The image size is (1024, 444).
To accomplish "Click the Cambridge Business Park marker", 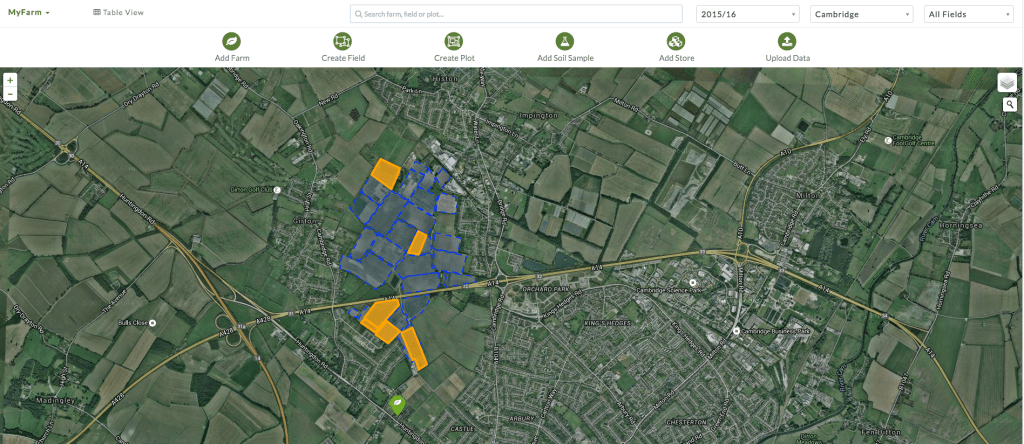I will tap(737, 332).
